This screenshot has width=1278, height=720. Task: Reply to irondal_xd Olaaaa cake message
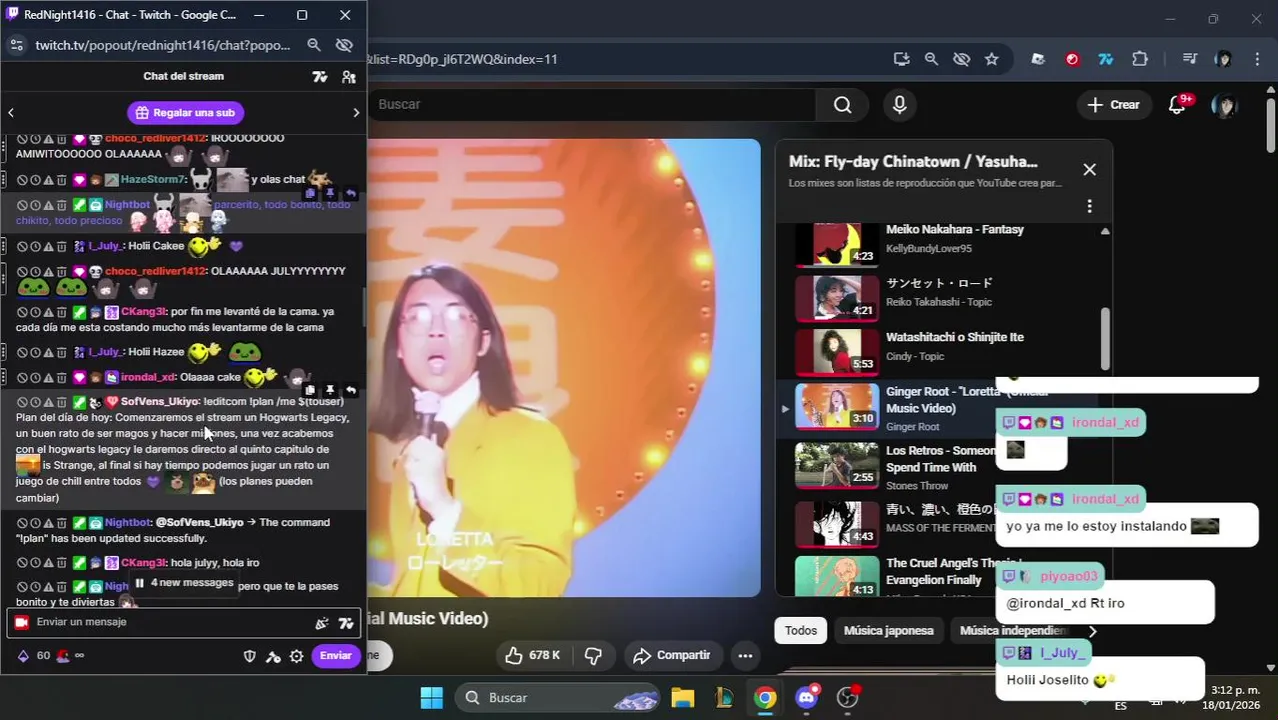tap(351, 390)
